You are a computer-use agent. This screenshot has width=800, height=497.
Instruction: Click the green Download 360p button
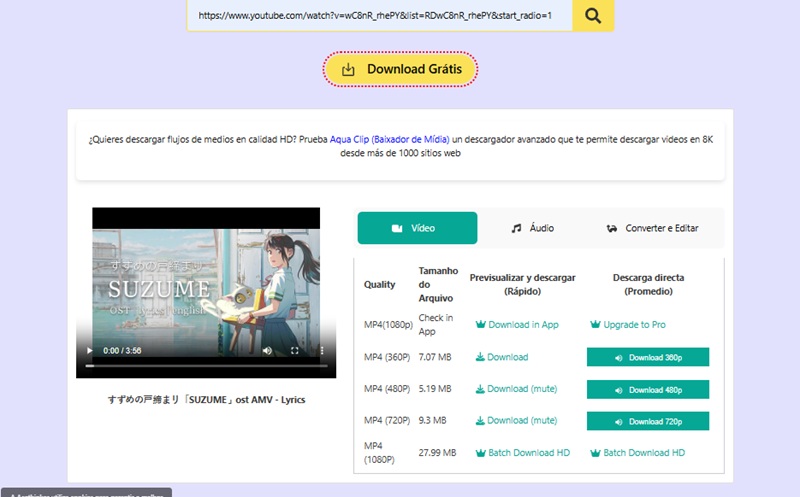click(648, 357)
